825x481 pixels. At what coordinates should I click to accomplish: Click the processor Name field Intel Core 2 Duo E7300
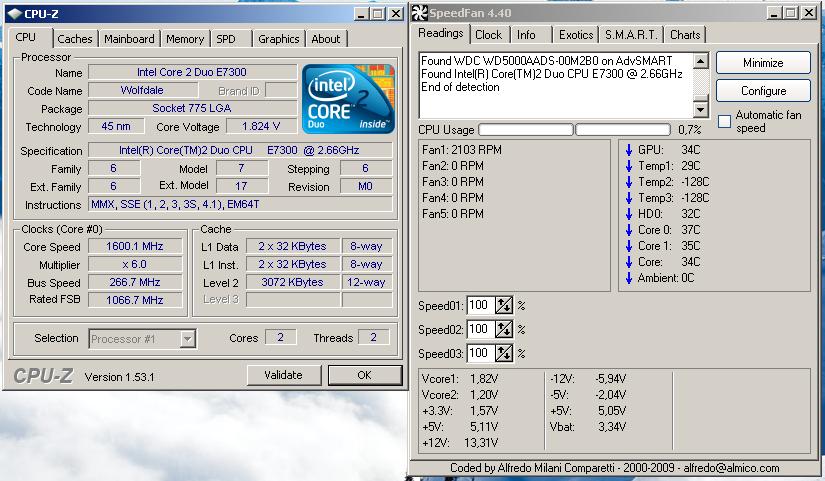[x=192, y=72]
